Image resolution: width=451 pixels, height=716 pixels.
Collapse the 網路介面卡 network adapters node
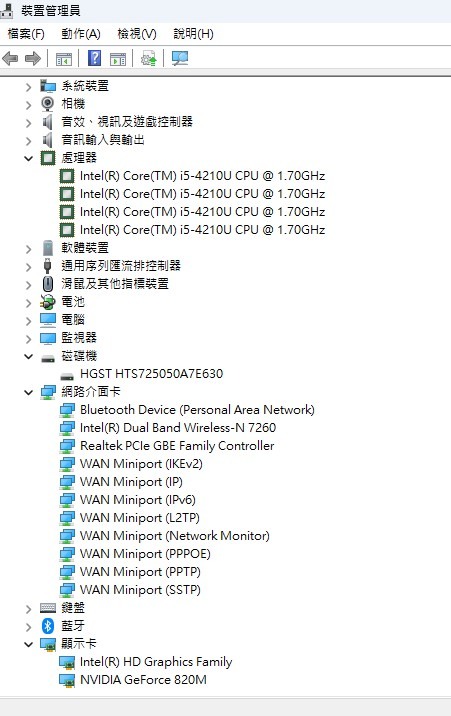point(28,392)
